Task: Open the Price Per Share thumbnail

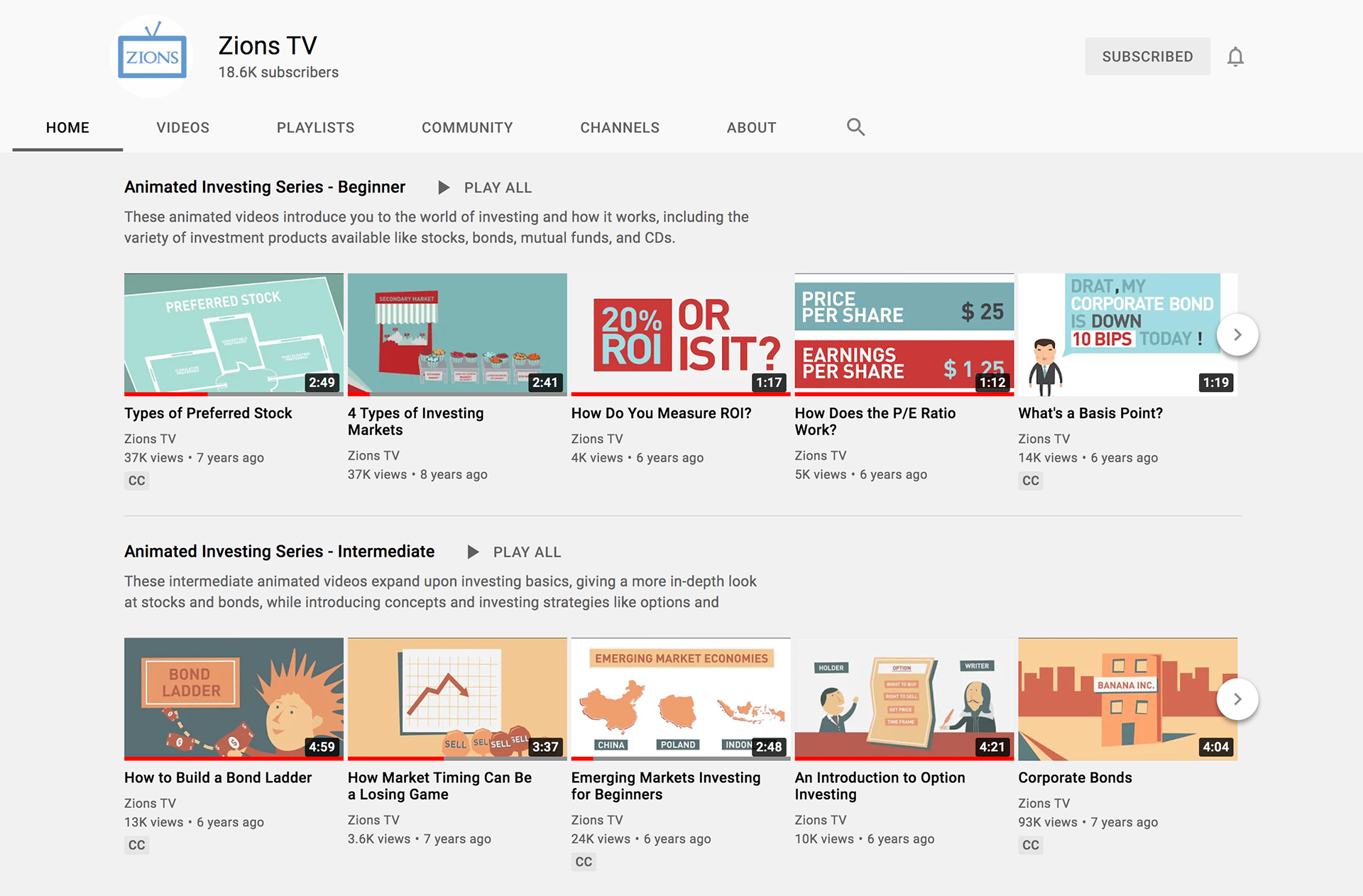Action: click(904, 334)
